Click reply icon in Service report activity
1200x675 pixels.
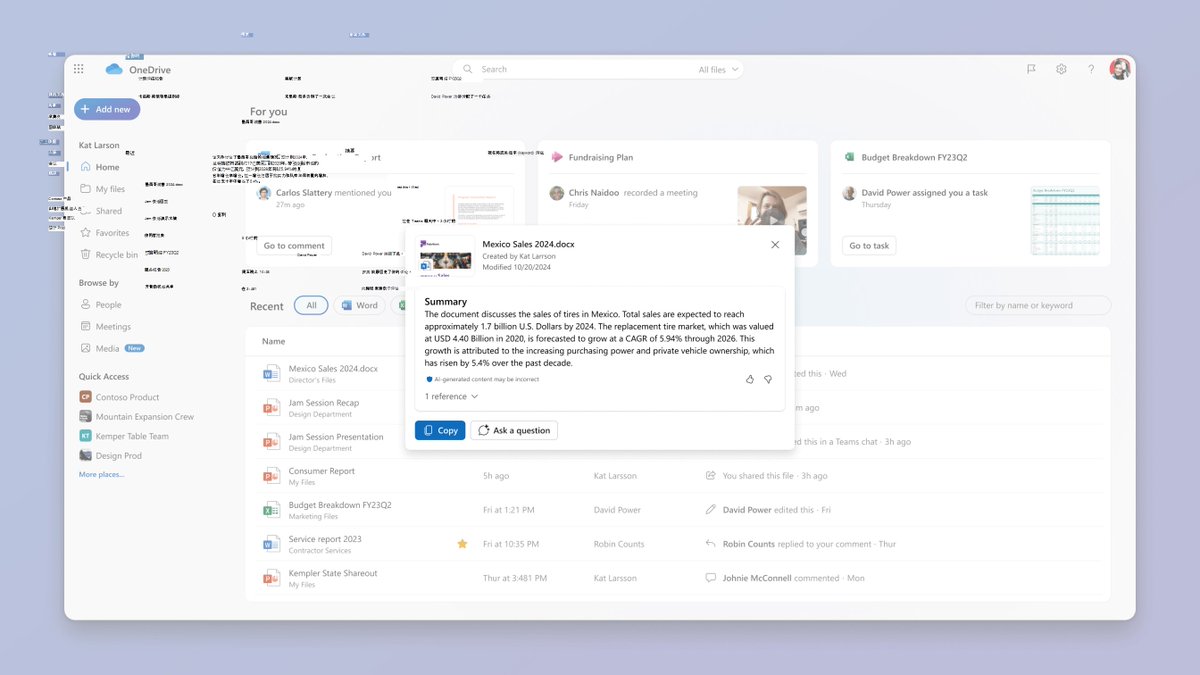(710, 544)
